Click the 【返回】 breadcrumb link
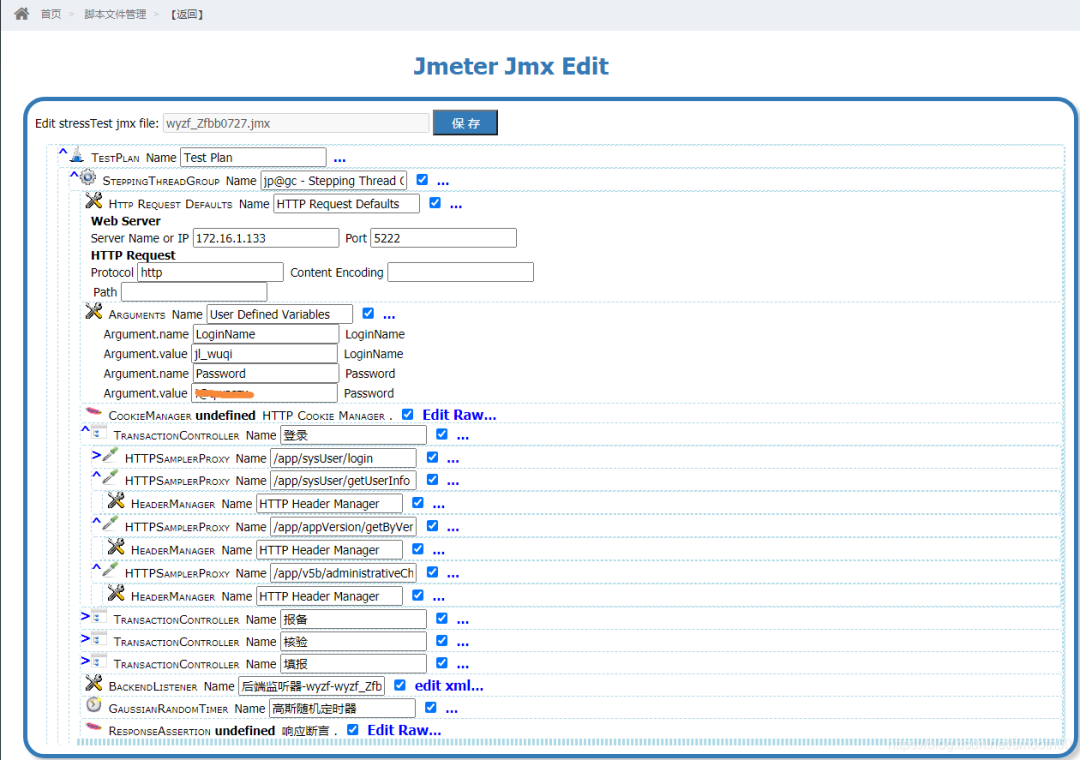 click(186, 14)
